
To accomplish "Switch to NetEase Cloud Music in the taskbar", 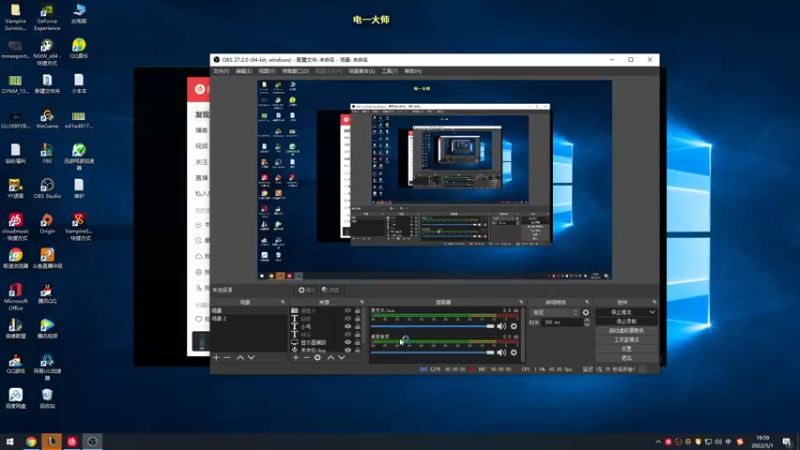I will (x=72, y=442).
